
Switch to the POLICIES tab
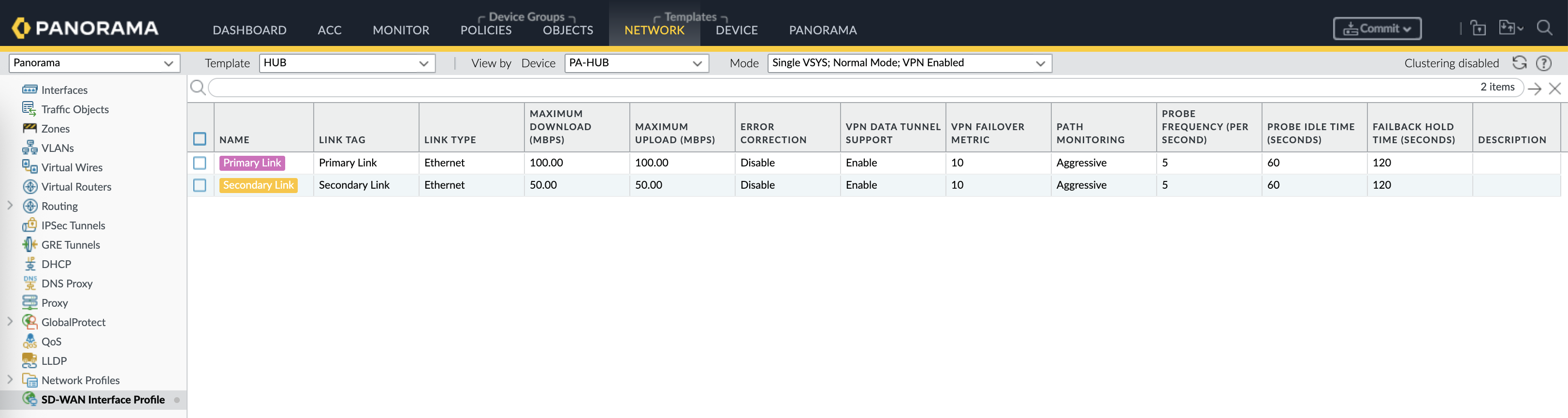(486, 30)
